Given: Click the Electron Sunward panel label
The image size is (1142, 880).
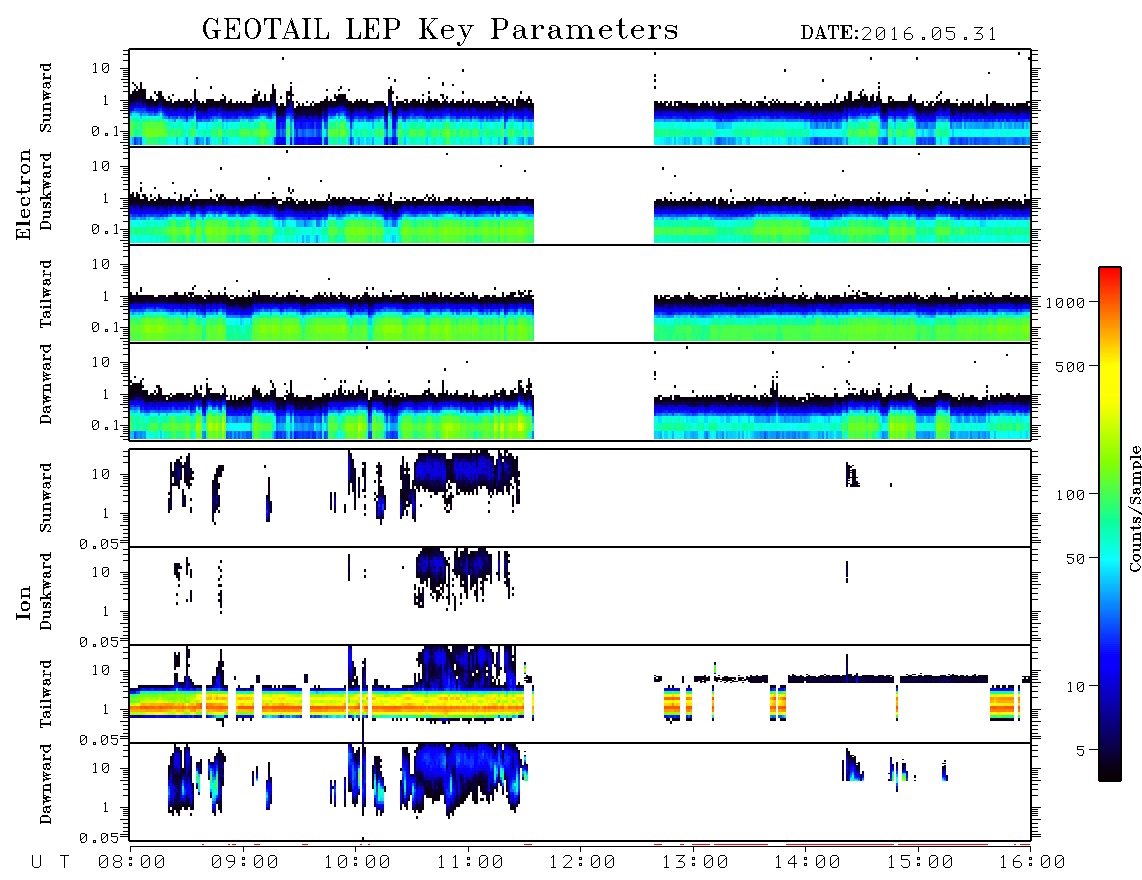Looking at the screenshot, I should point(46,98).
